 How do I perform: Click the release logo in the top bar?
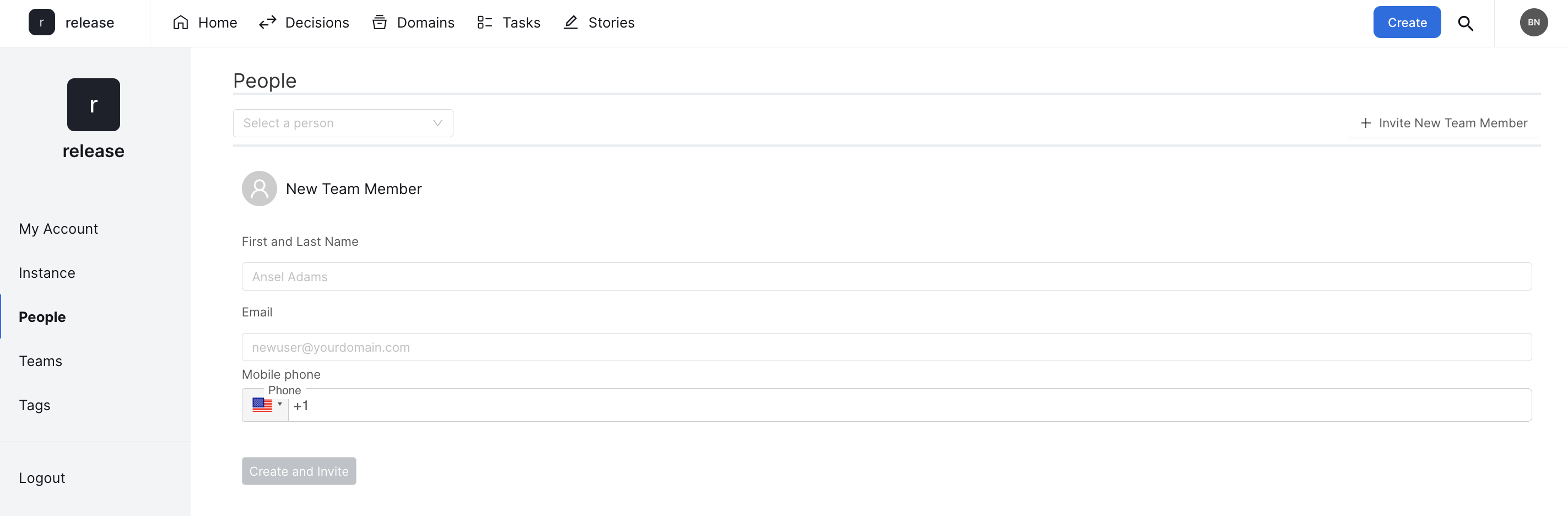tap(41, 23)
